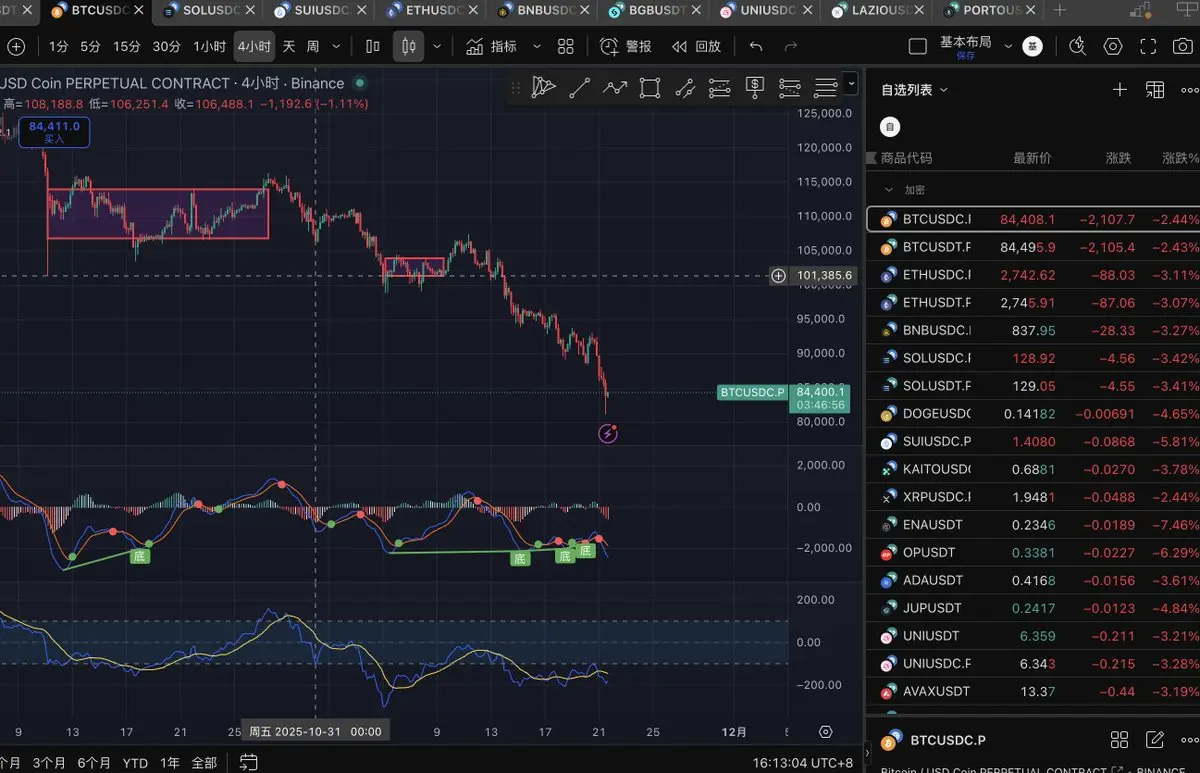This screenshot has width=1200, height=773.
Task: Select the long position dollar tool
Action: click(x=755, y=88)
